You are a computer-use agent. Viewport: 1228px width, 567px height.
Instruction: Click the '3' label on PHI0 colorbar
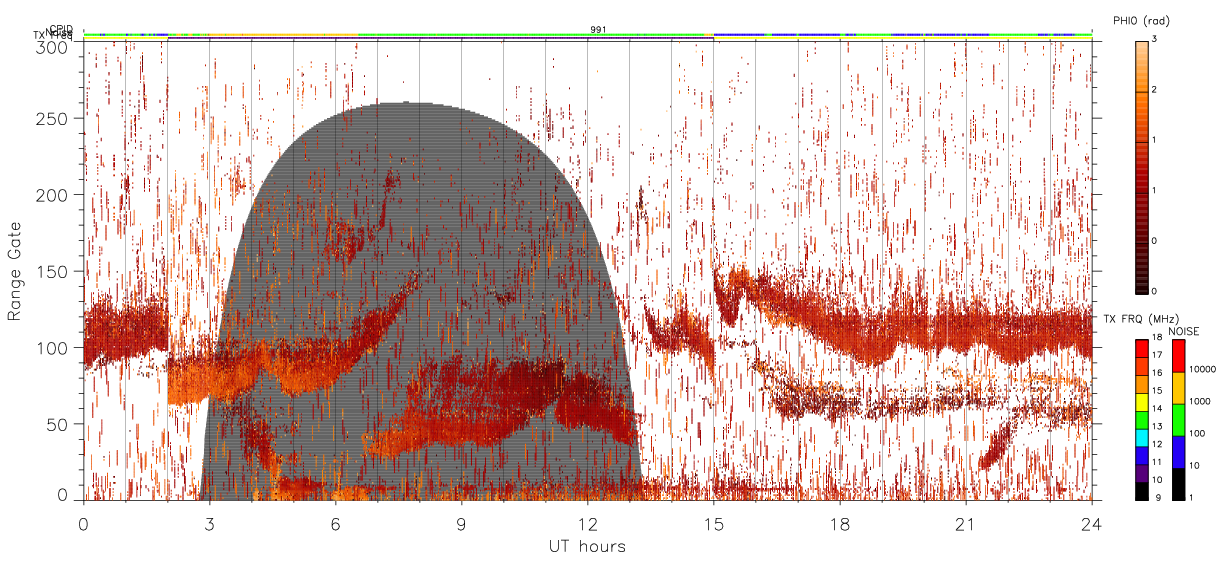click(1153, 39)
